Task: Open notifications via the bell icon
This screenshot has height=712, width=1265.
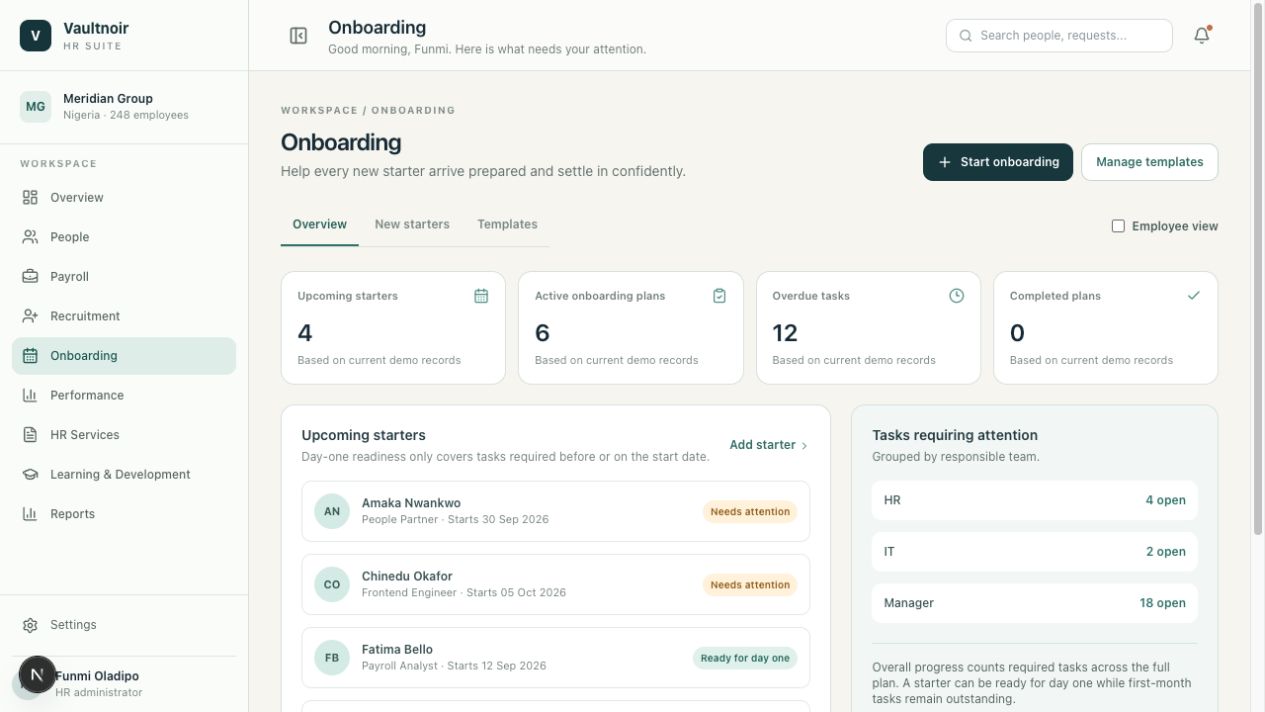Action: 1202,35
